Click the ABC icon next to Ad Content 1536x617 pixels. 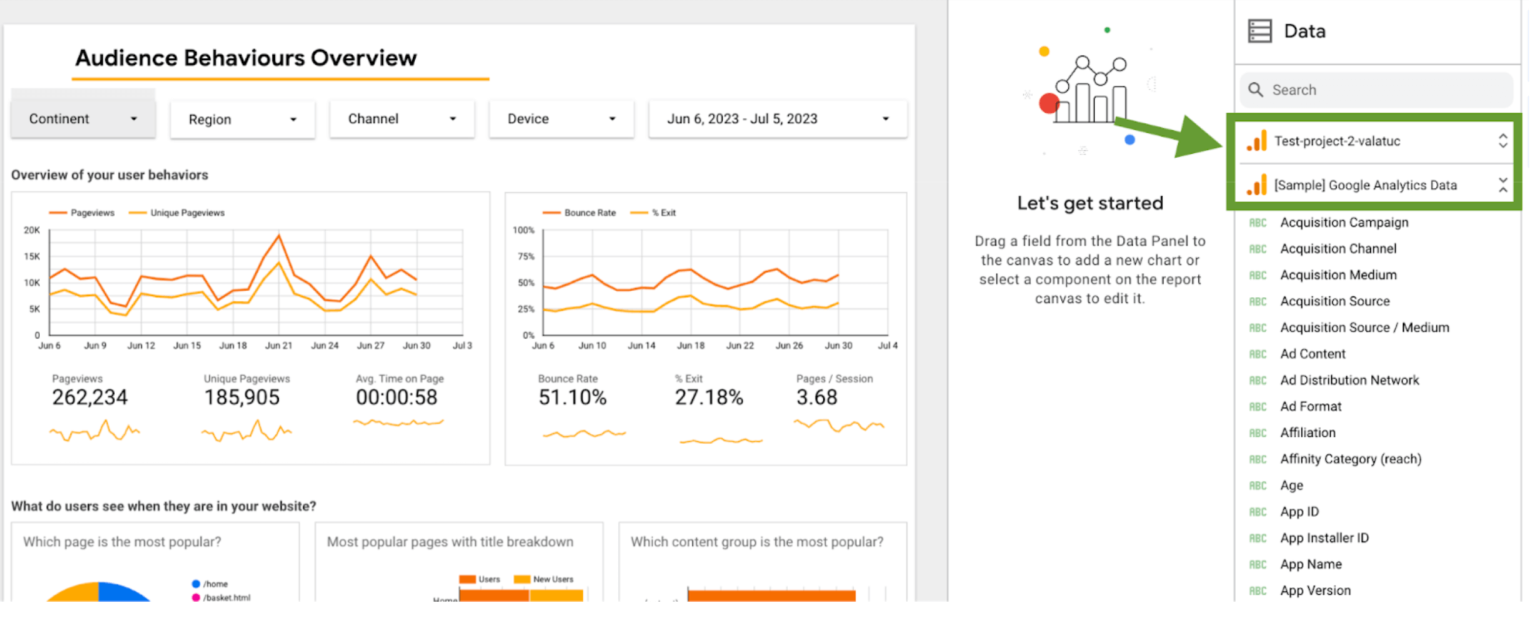tap(1257, 353)
